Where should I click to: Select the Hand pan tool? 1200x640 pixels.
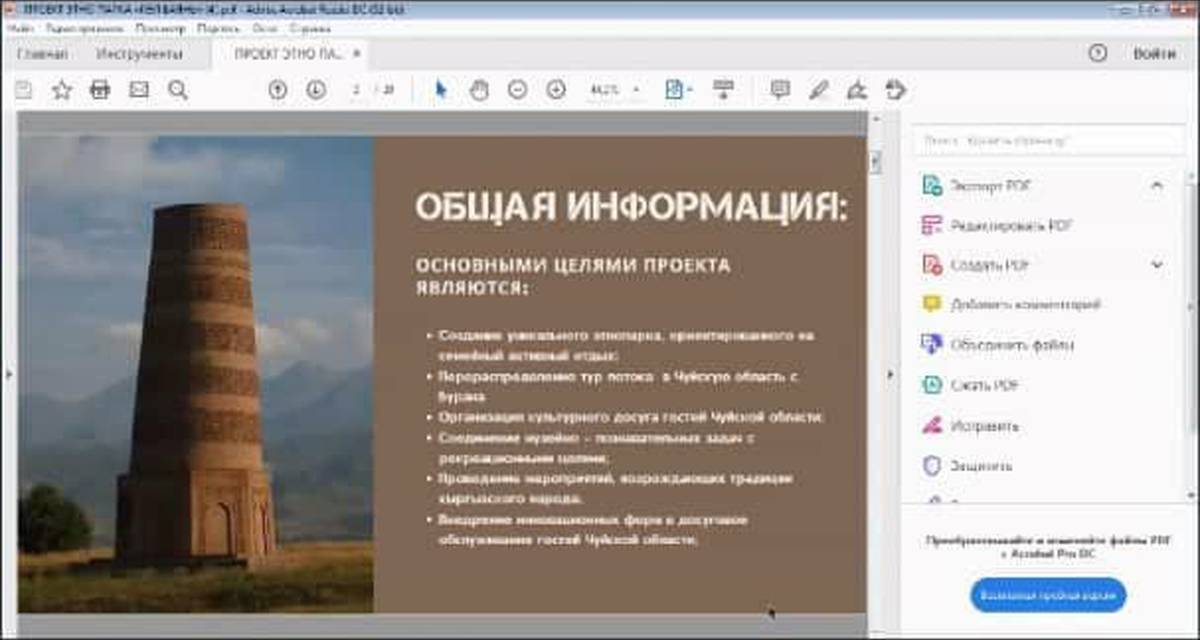(x=479, y=90)
